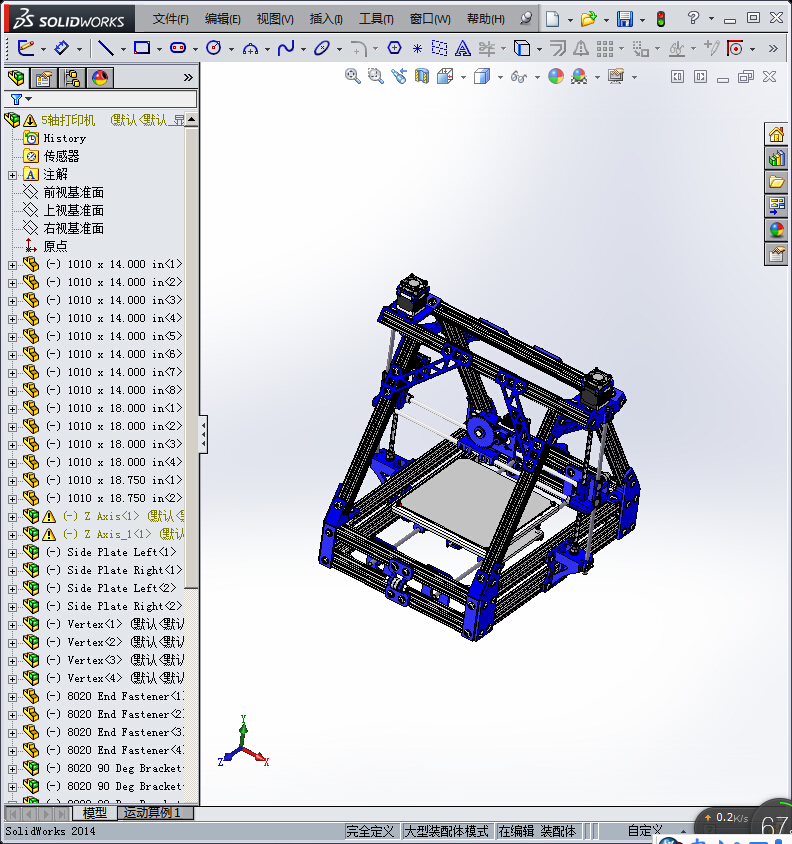Open the PropertyManager tab

coord(44,78)
